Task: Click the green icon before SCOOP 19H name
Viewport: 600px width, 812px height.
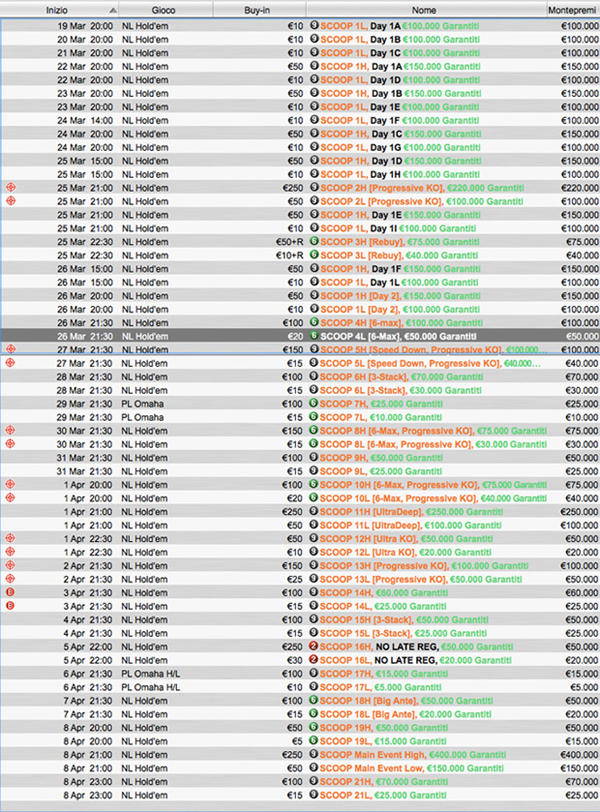Action: point(313,727)
